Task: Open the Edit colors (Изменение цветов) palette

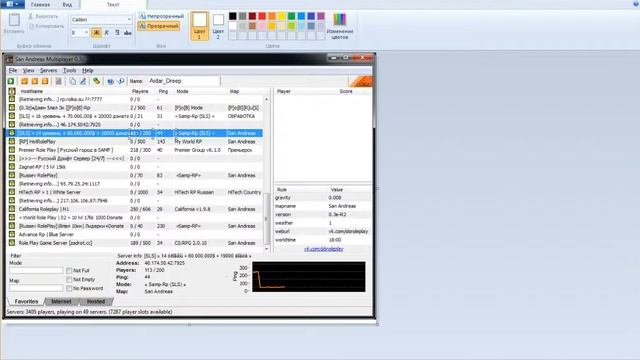Action: pos(340,26)
